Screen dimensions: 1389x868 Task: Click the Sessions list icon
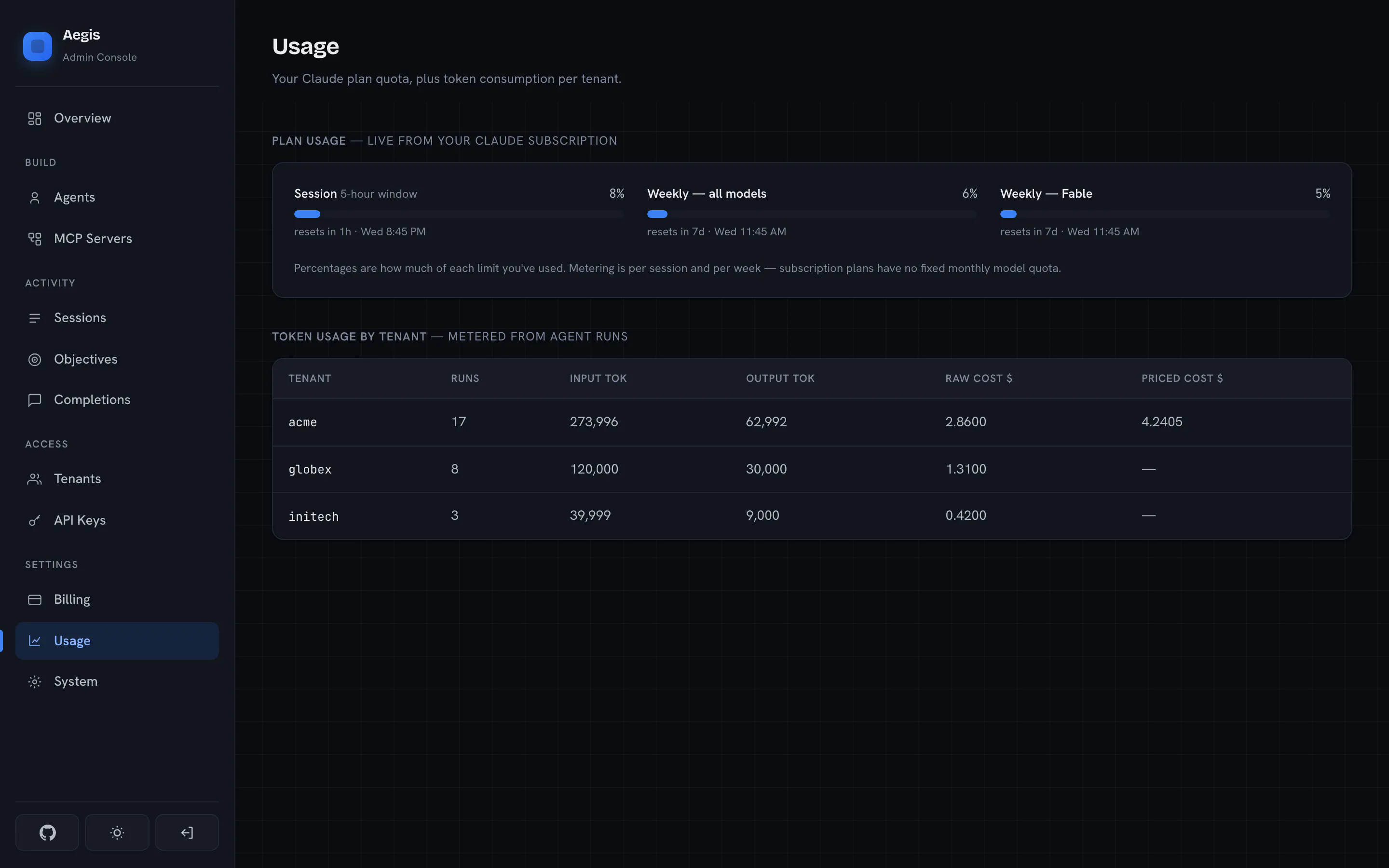(x=34, y=318)
